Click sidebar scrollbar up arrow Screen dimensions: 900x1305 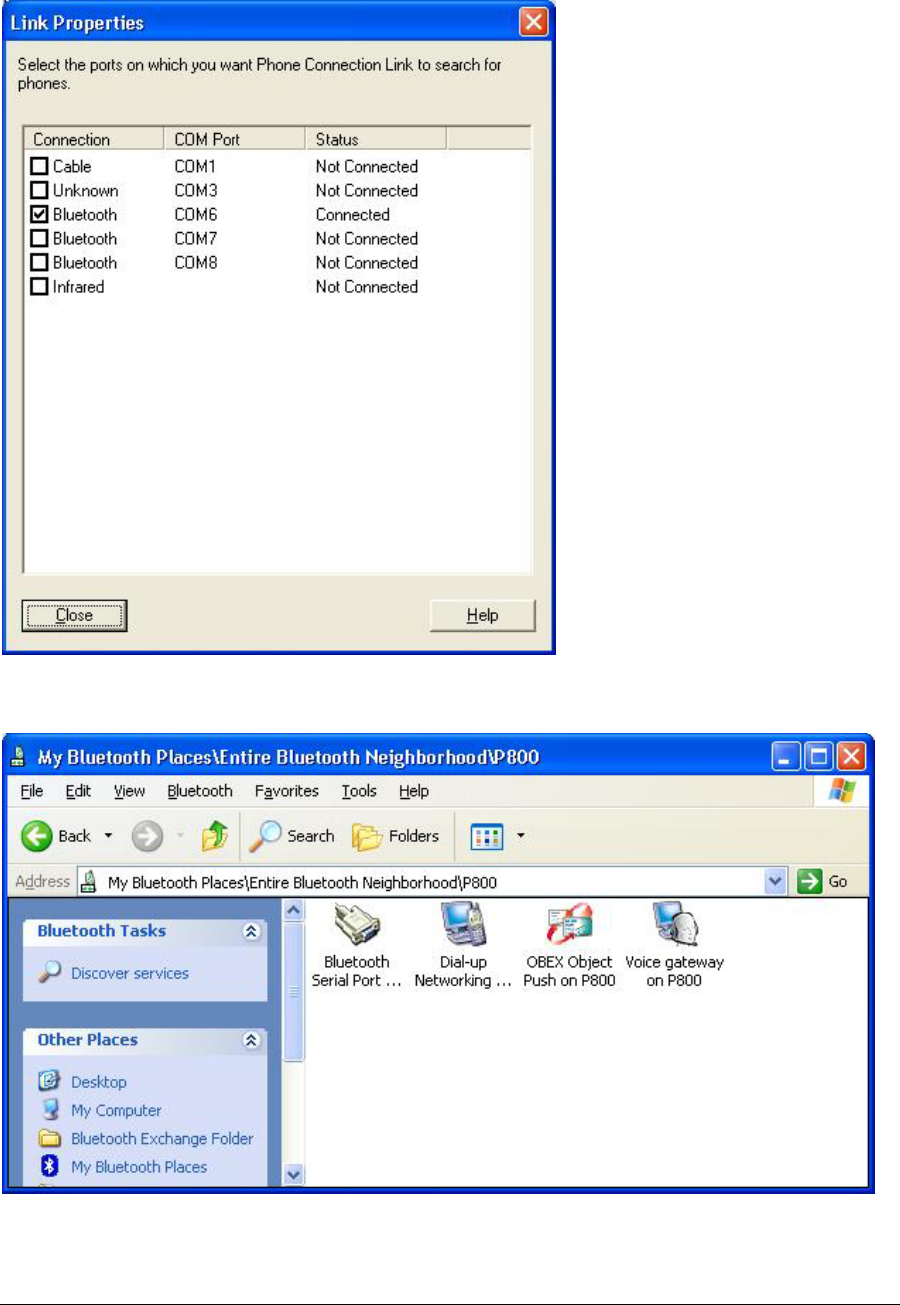(x=294, y=909)
